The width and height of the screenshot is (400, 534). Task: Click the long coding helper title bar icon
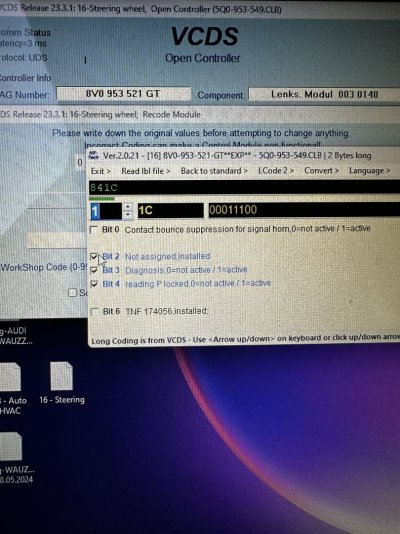tap(94, 156)
